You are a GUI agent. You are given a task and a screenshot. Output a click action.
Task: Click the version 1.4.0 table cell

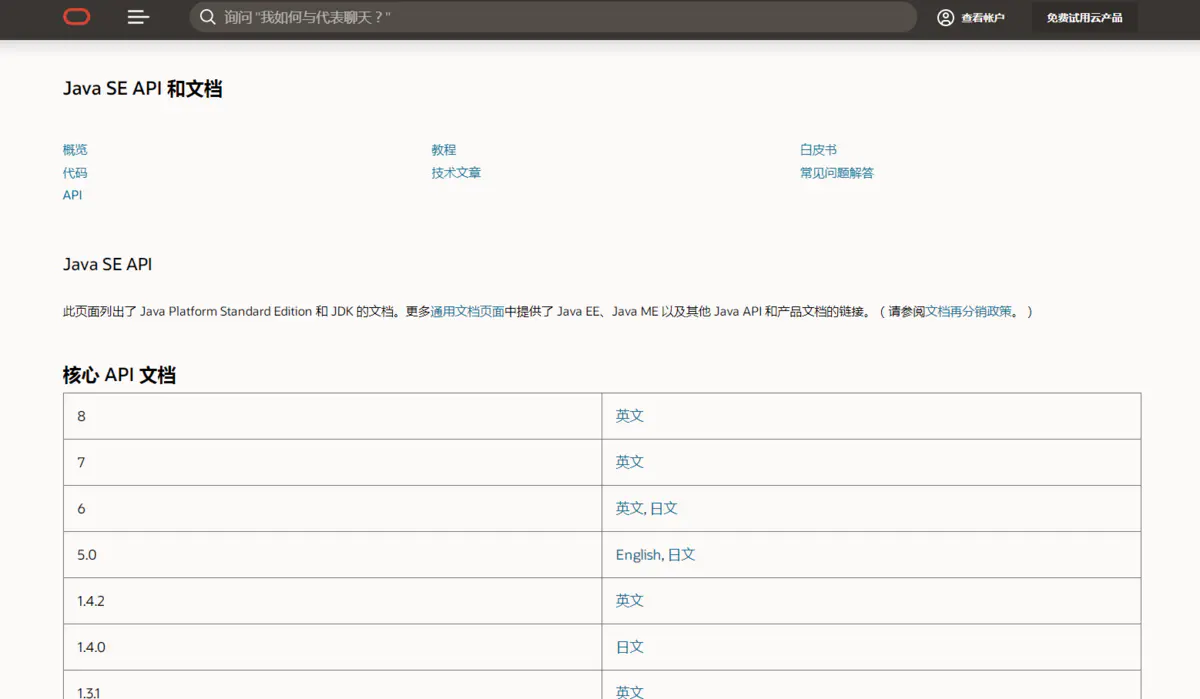pyautogui.click(x=333, y=647)
